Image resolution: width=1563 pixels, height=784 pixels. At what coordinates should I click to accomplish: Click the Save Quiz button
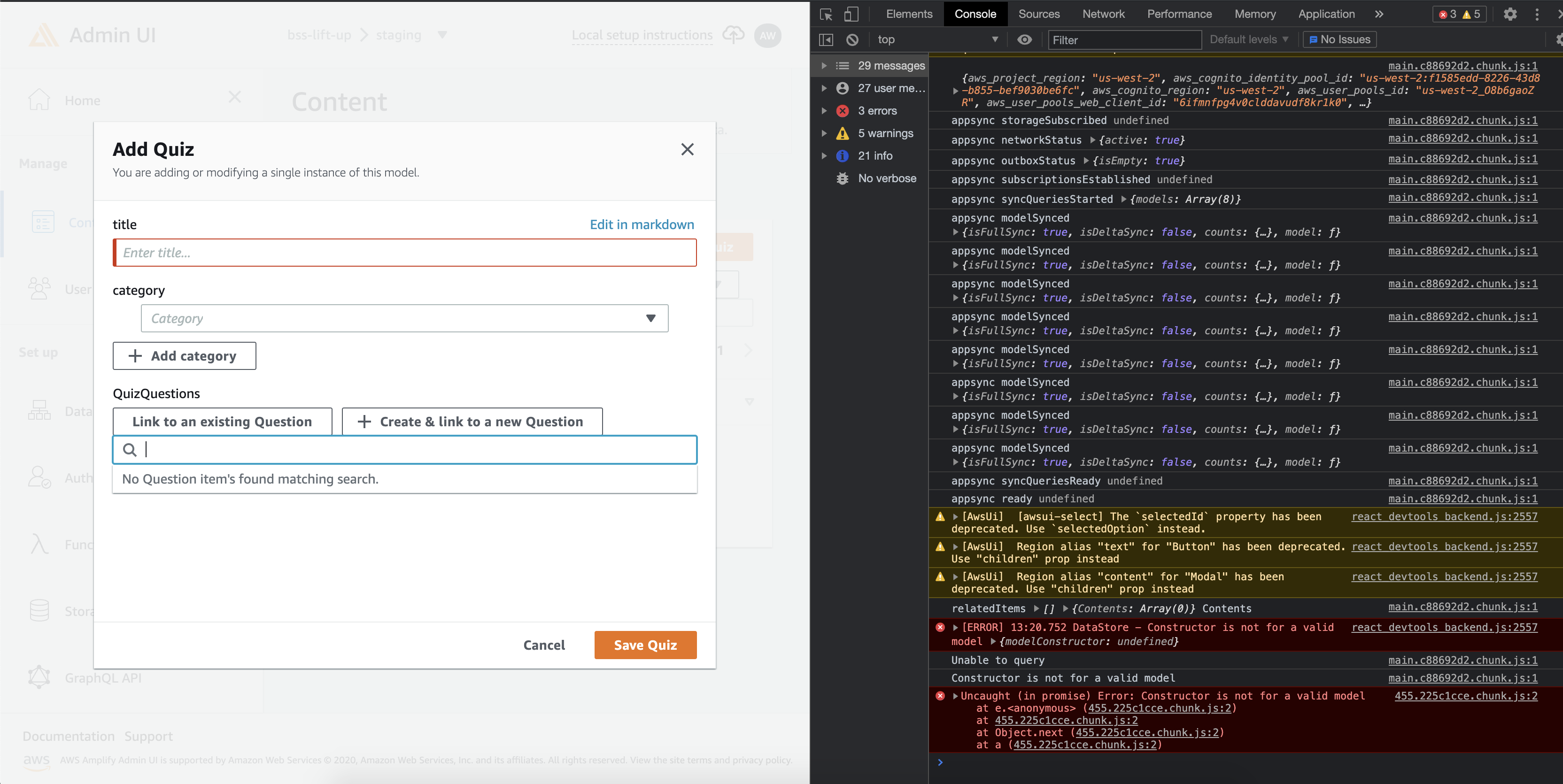pos(645,645)
